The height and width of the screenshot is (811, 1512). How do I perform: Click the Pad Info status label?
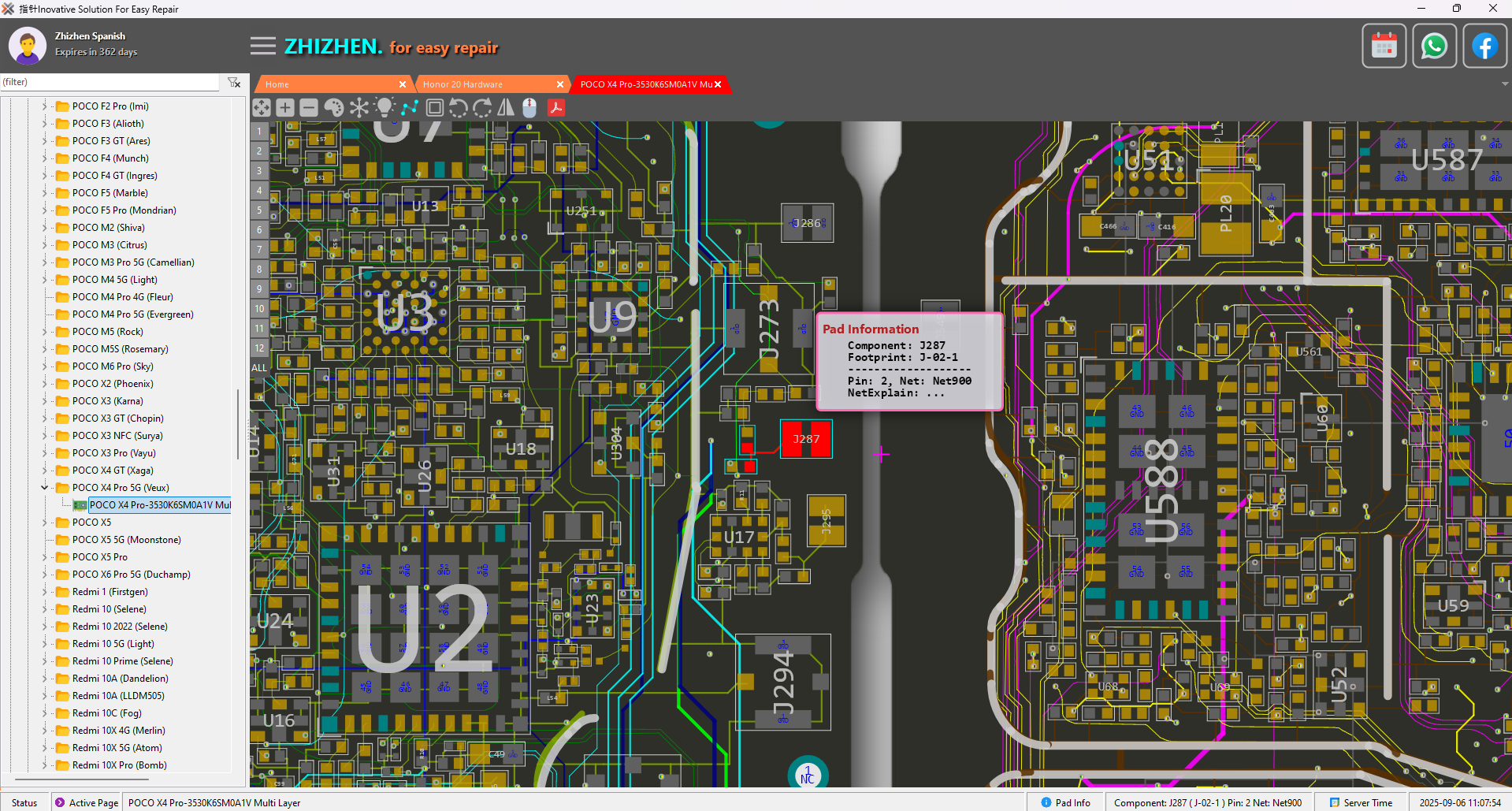pyautogui.click(x=1073, y=802)
